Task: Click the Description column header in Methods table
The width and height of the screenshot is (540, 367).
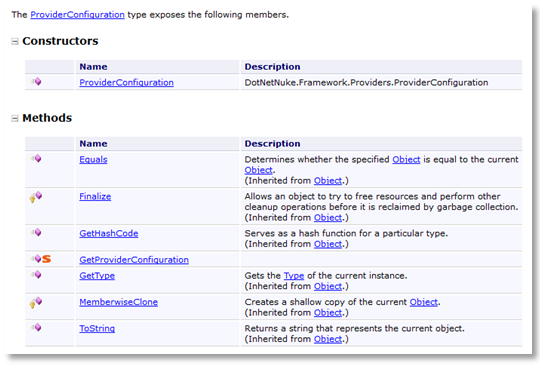Action: (272, 144)
